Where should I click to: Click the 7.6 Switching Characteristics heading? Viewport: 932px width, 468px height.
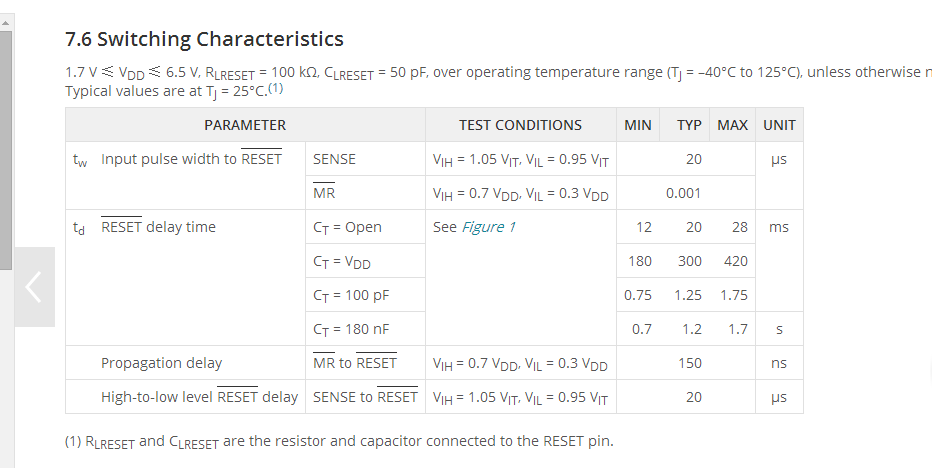click(204, 40)
